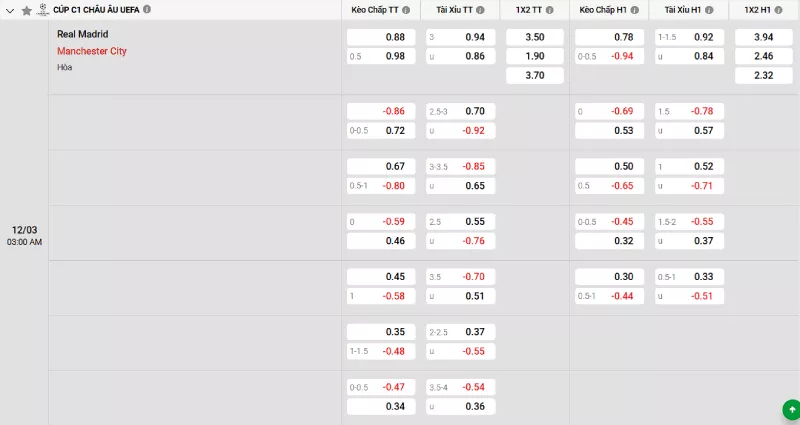Show info for Tài Xỉu TT column
Image resolution: width=800 pixels, height=425 pixels.
(480, 10)
